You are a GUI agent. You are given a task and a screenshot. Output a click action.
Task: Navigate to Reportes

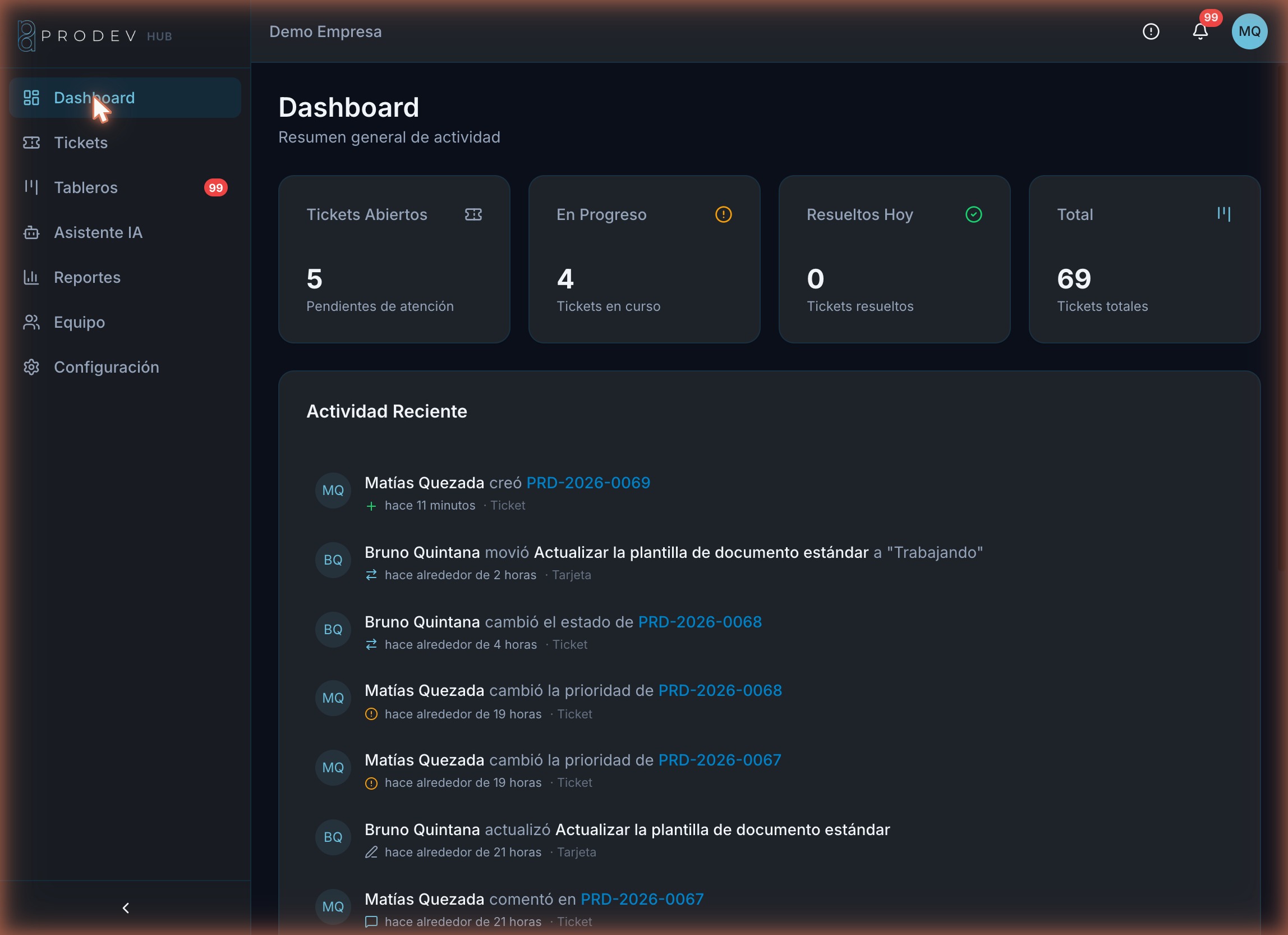pyautogui.click(x=125, y=277)
